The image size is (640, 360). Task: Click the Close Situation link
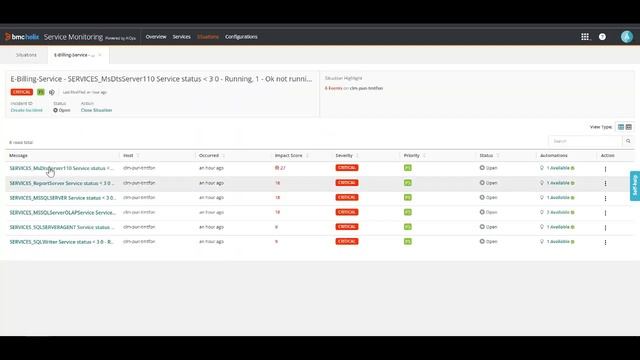click(96, 110)
